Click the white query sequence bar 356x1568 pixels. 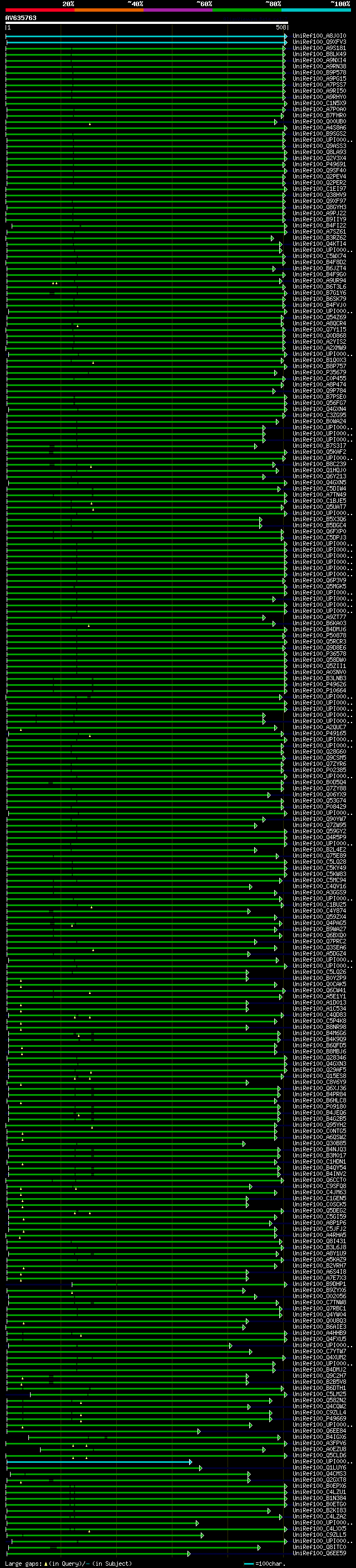click(147, 22)
